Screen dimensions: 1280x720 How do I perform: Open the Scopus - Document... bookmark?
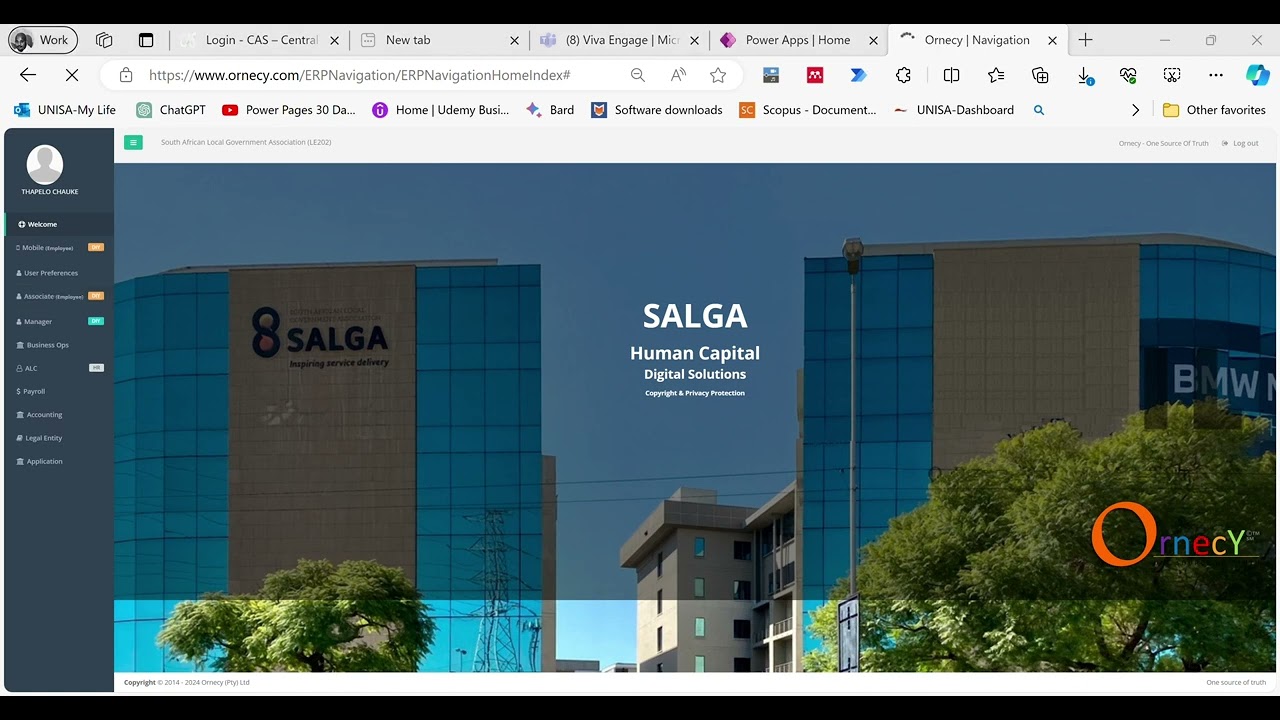808,110
